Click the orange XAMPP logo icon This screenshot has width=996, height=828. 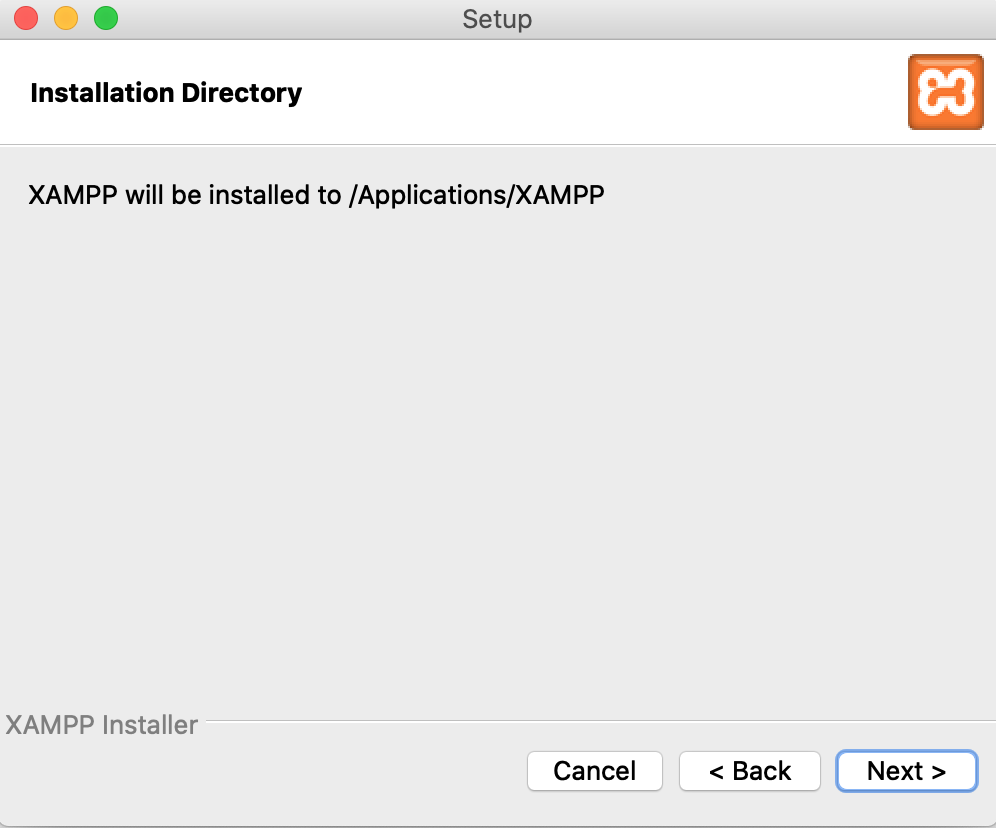click(945, 92)
